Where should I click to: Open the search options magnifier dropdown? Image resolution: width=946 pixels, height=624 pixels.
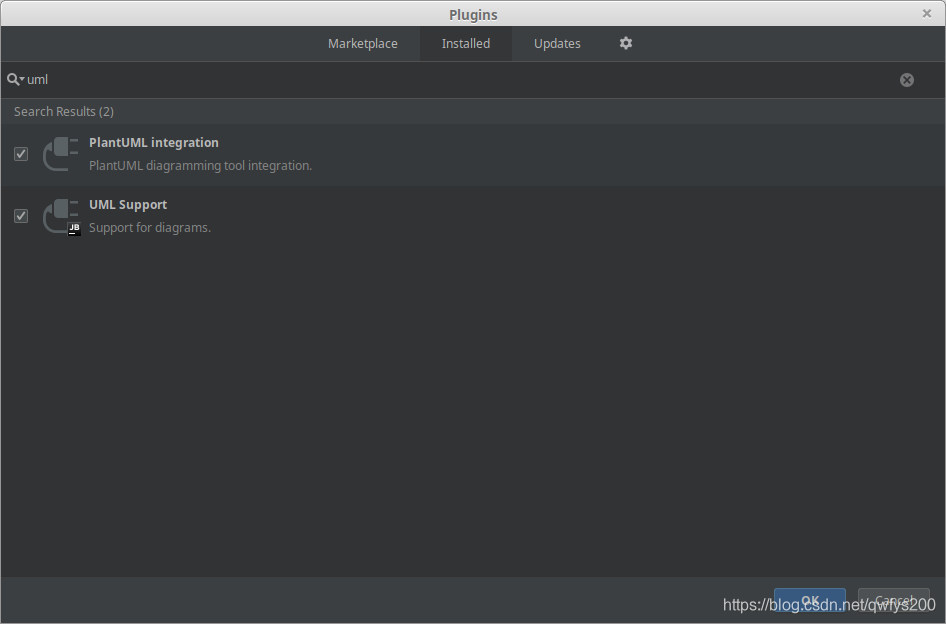coord(15,80)
